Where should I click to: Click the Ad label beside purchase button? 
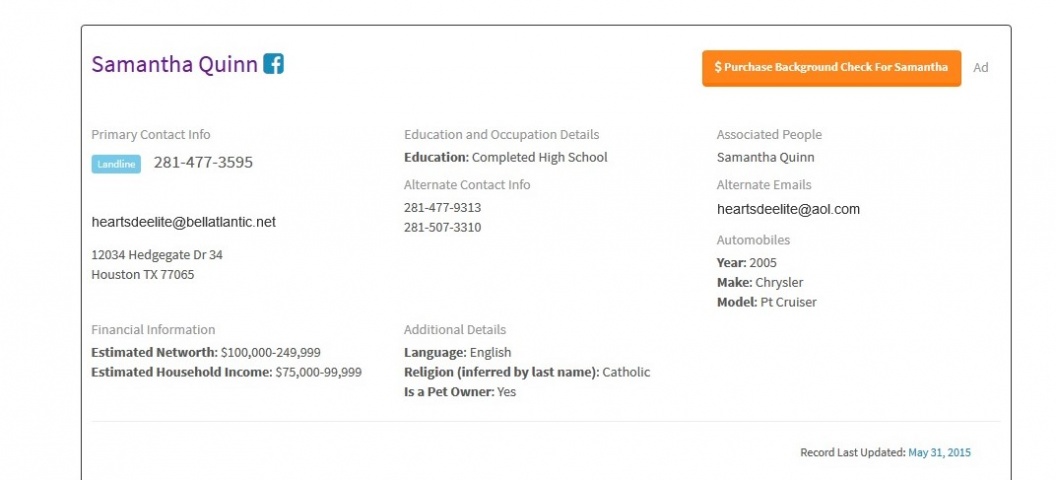pos(981,67)
